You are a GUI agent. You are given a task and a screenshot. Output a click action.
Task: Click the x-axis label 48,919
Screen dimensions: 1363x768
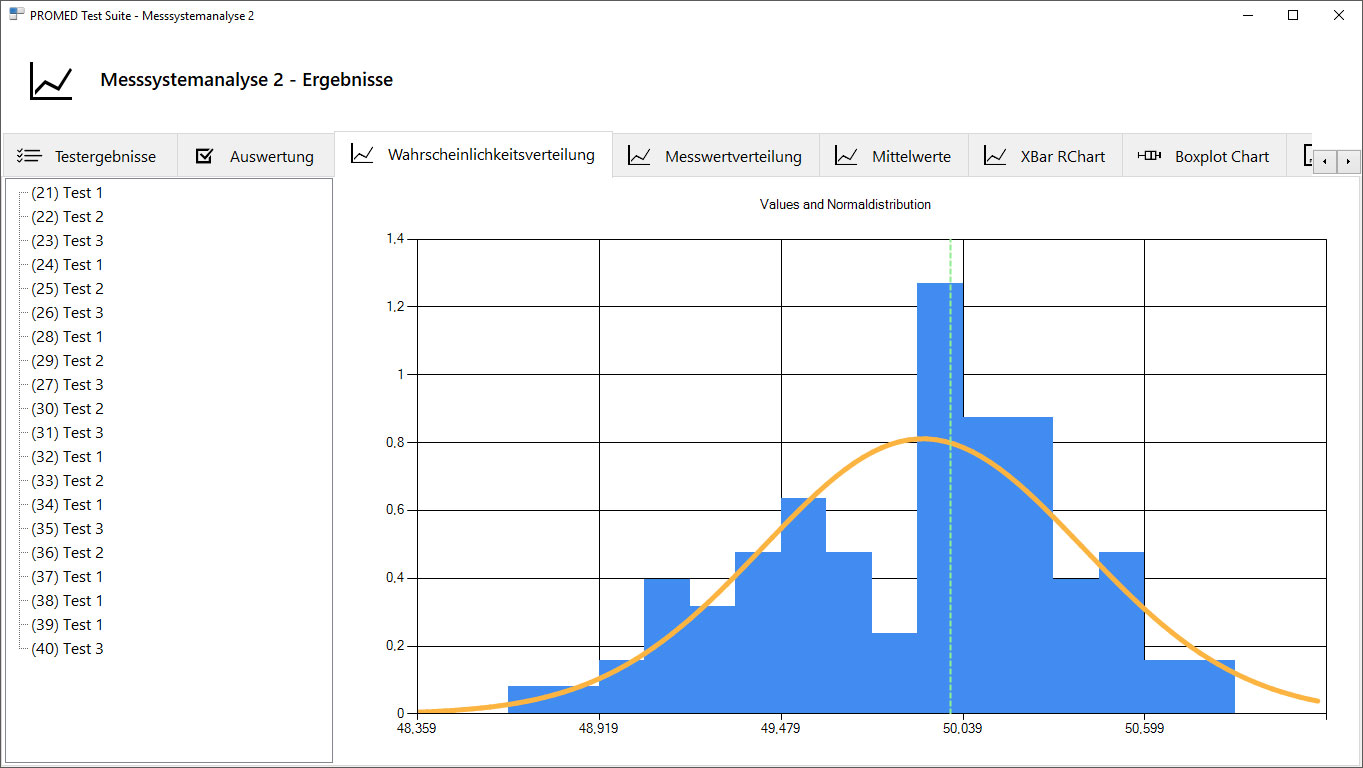599,729
